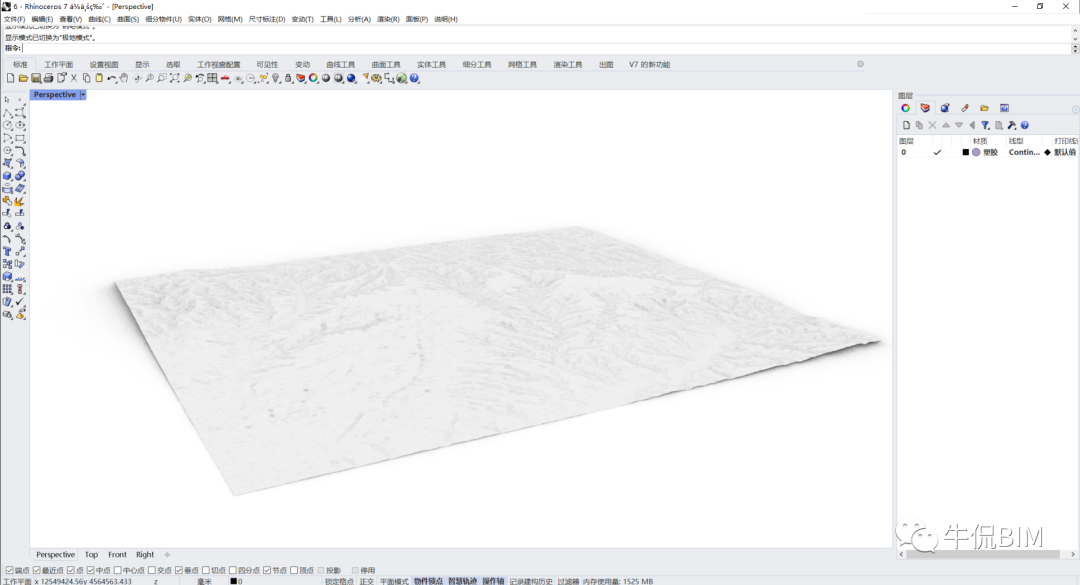Open the 分析(A) menu
This screenshot has height=585, width=1080.
359,19
